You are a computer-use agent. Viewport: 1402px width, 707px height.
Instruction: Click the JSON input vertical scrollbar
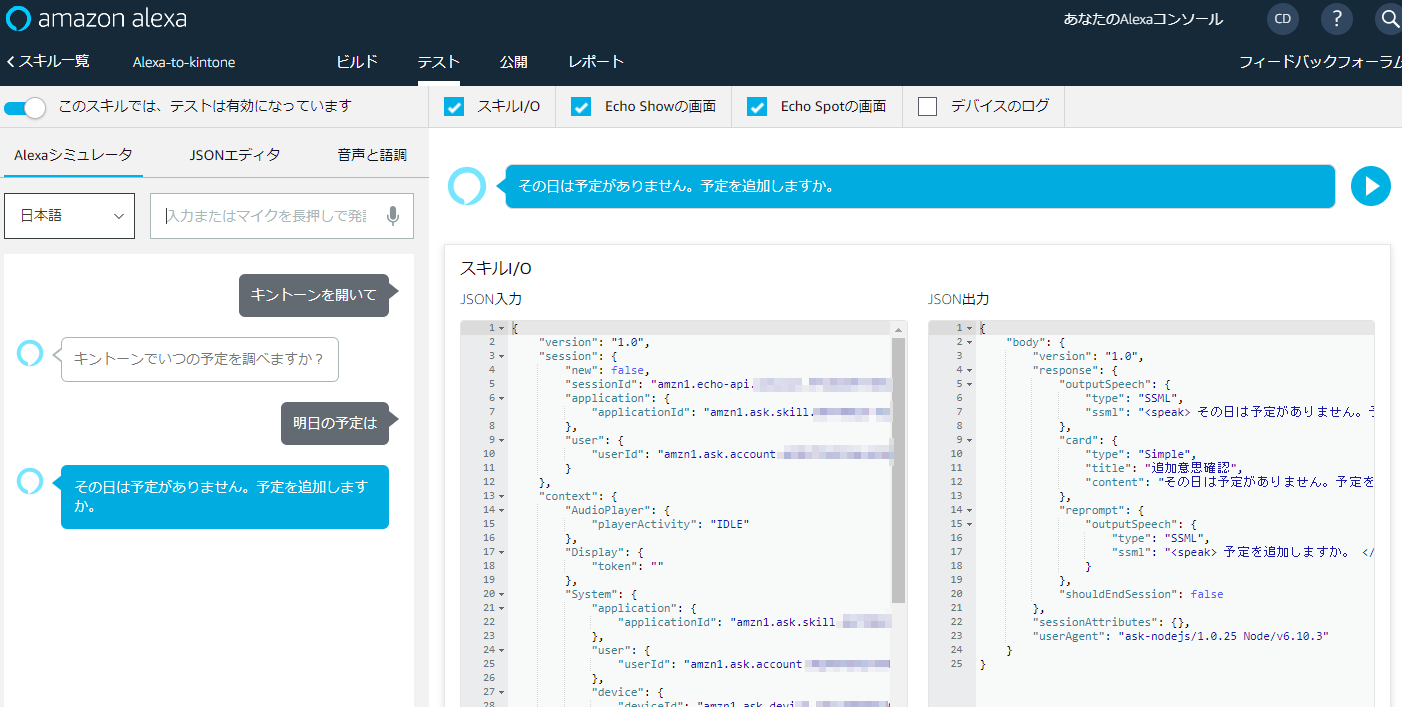click(x=898, y=470)
